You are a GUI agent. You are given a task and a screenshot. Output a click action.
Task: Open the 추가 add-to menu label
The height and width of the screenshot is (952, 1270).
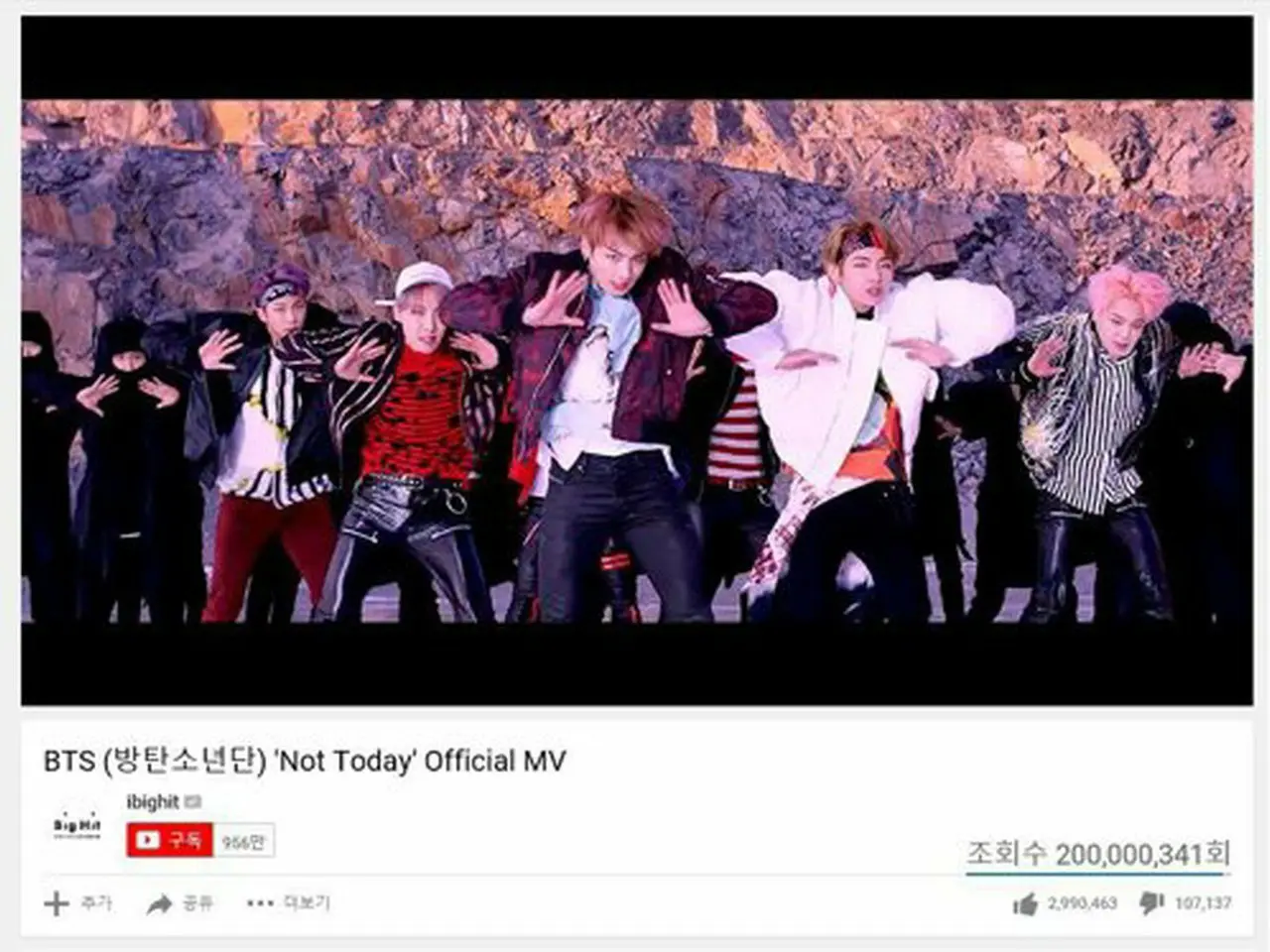click(96, 903)
